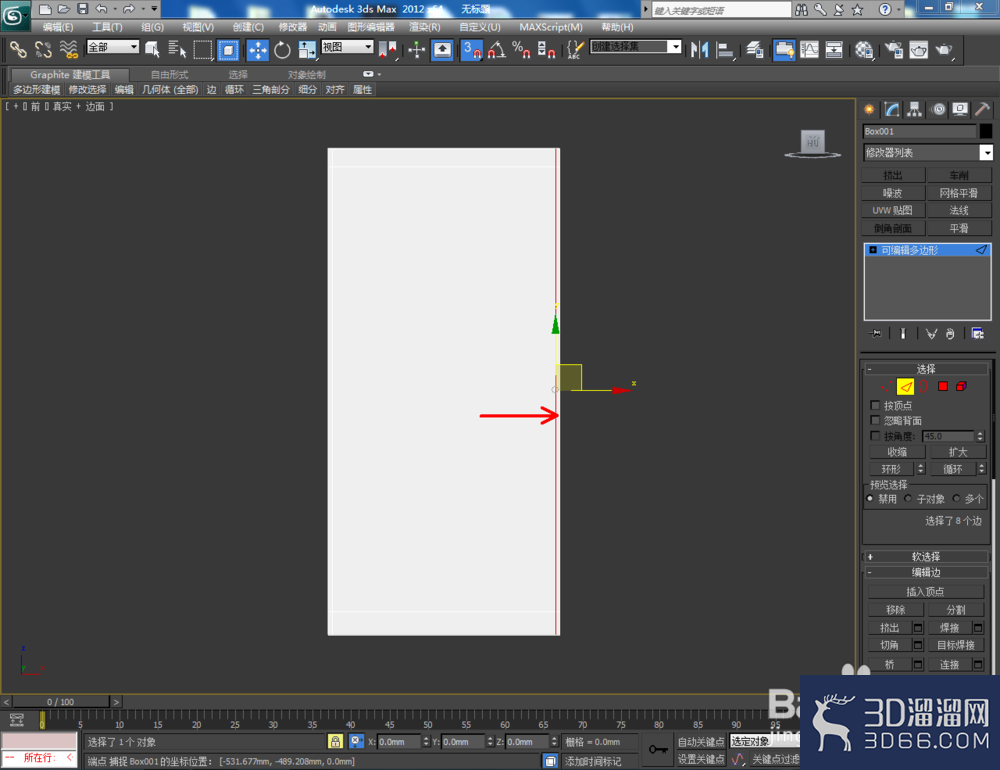This screenshot has height=770, width=1000.
Task: Activate the Select and Rotate tool
Action: 282,49
